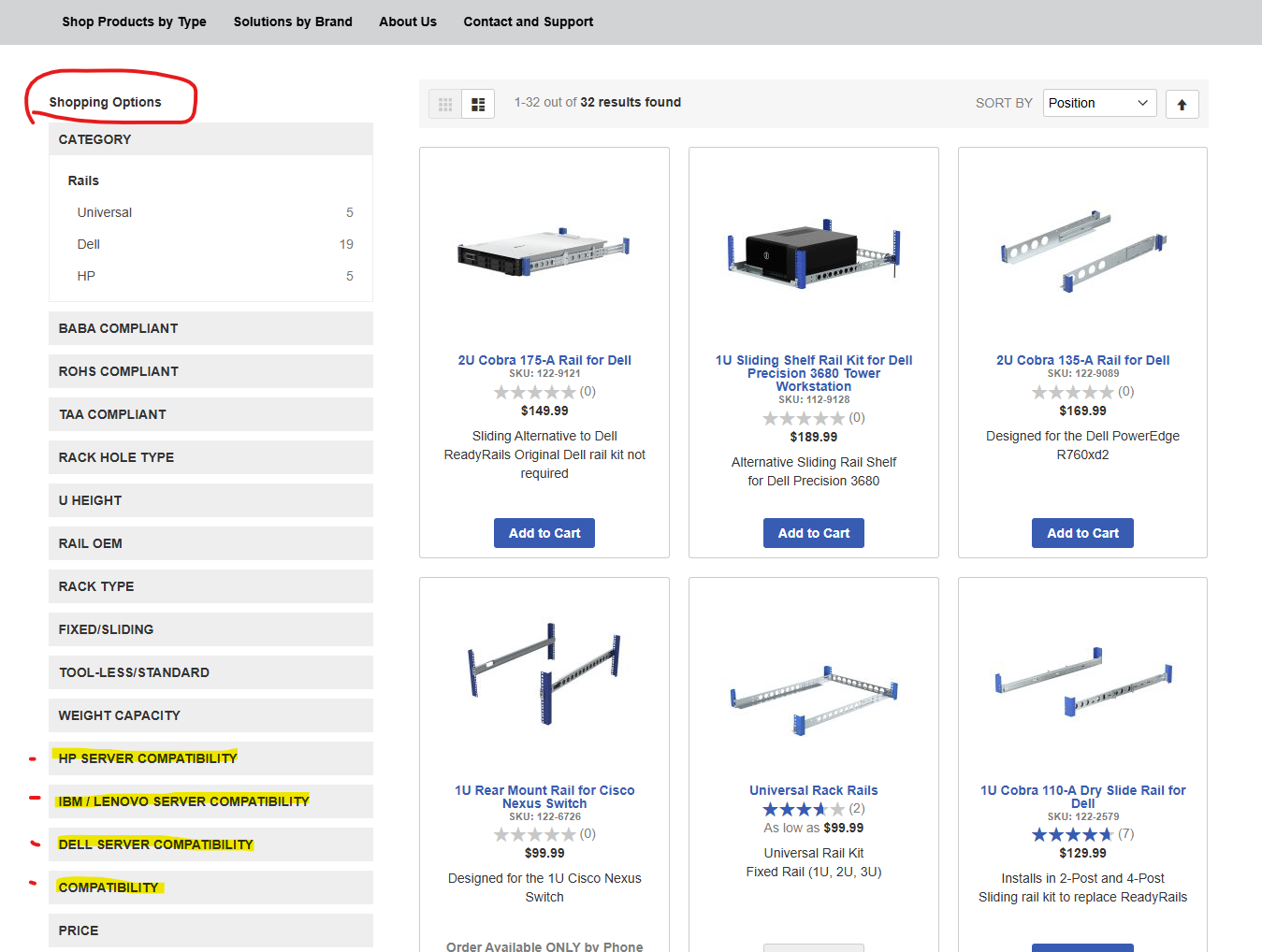The image size is (1262, 952).
Task: Expand the plain COMPATIBILITY filter
Action: [x=210, y=887]
